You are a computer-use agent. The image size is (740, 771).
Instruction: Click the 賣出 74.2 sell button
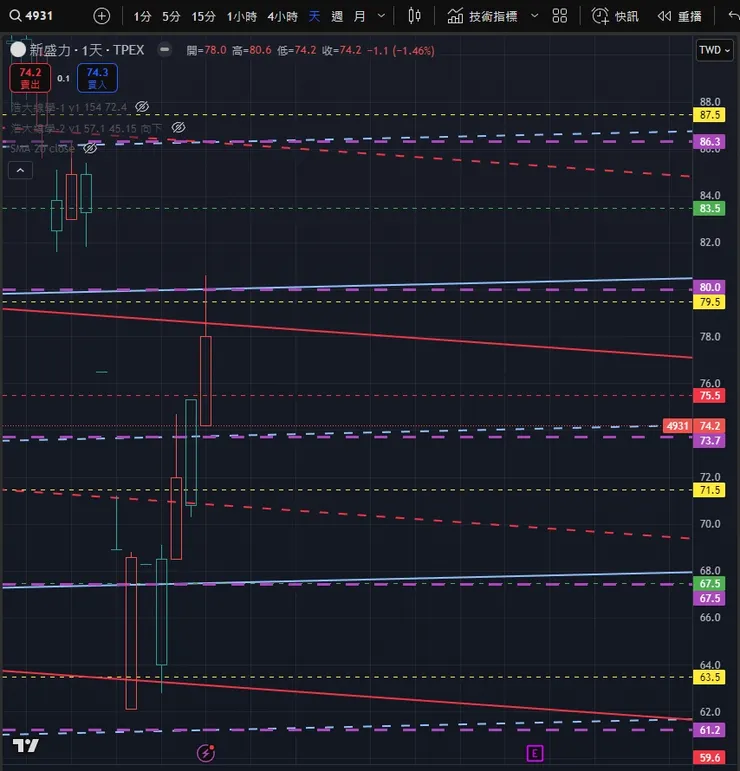(x=30, y=78)
